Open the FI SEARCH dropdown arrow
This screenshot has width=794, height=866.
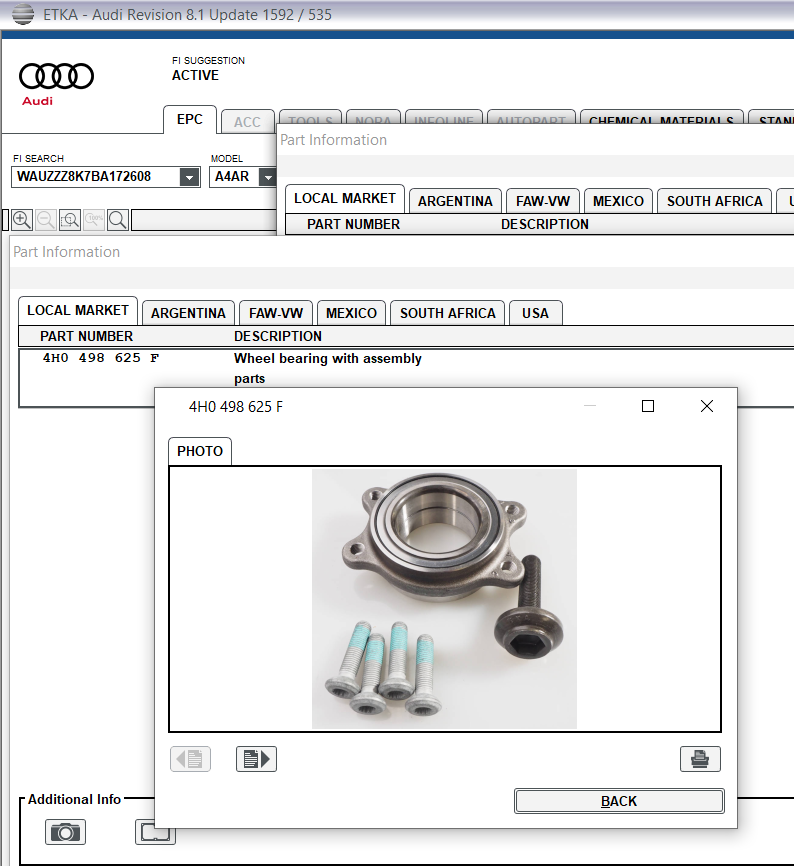189,177
